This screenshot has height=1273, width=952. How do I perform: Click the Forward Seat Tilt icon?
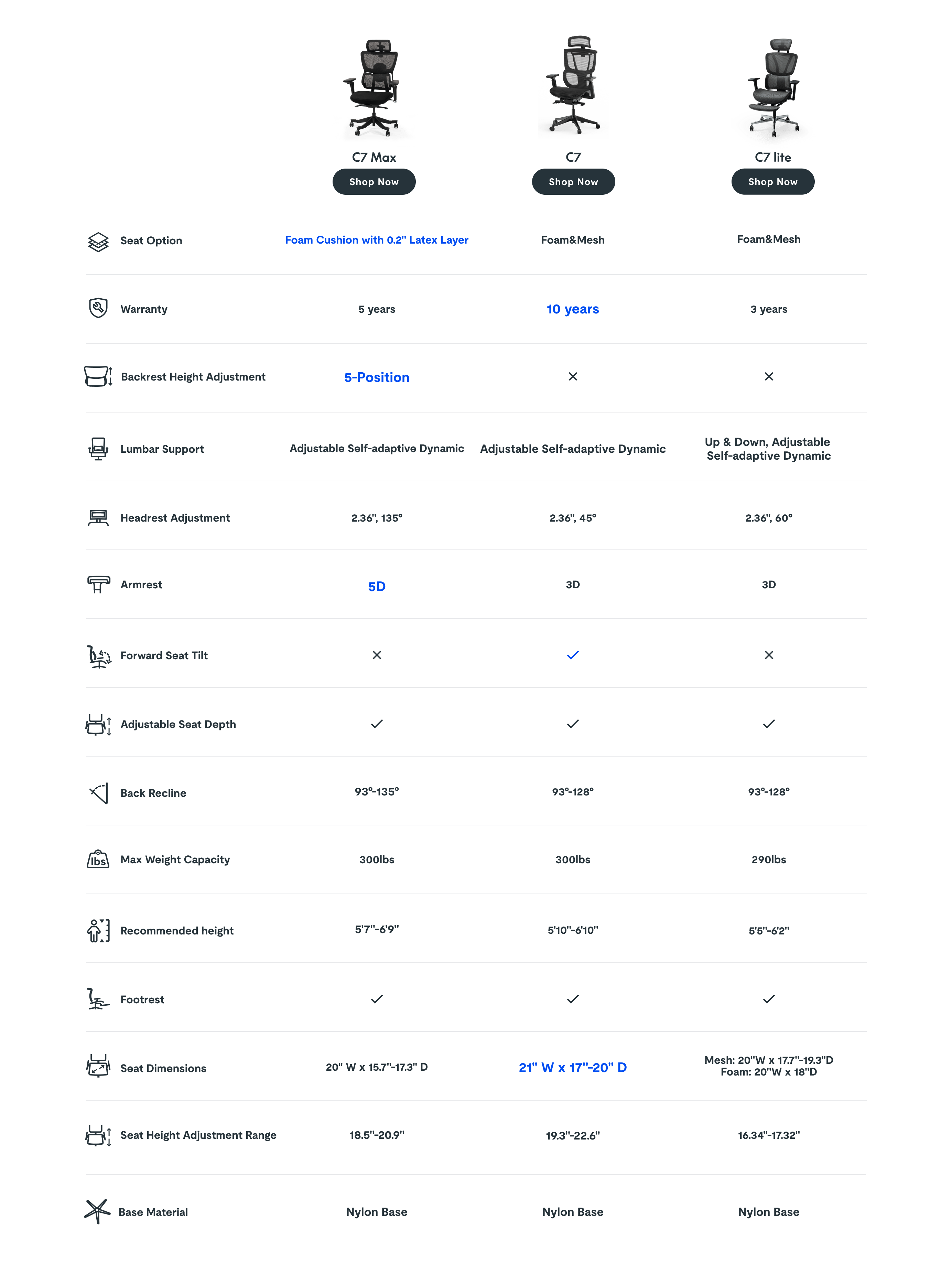pyautogui.click(x=98, y=656)
